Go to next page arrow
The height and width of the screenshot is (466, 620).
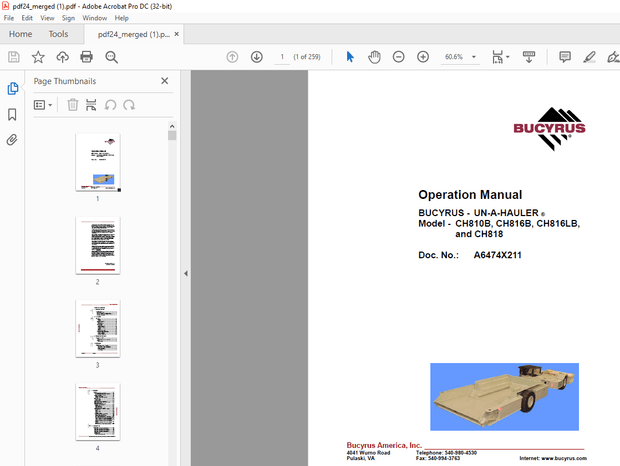[257, 57]
